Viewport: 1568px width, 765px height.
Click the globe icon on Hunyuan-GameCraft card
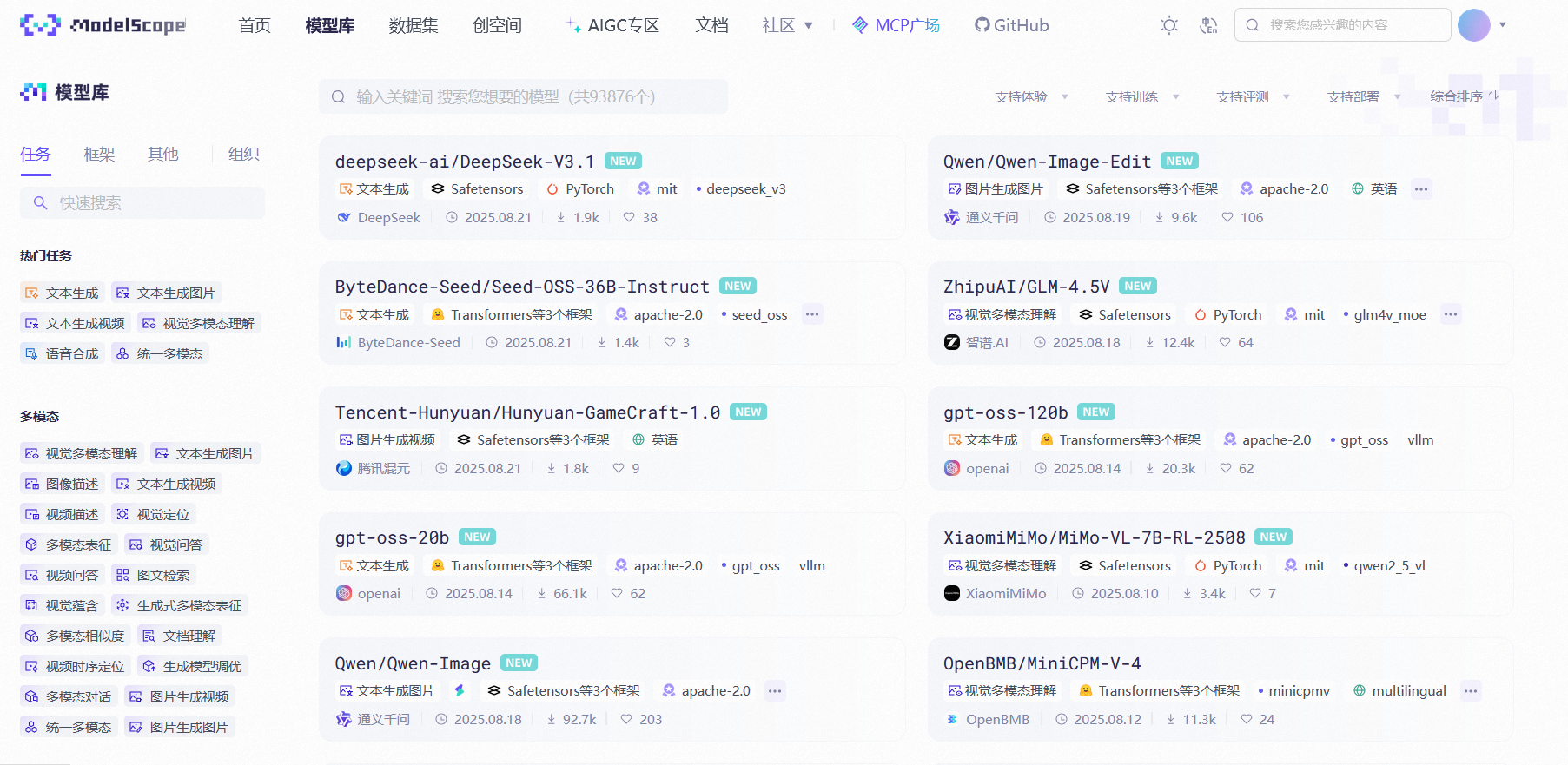(638, 439)
